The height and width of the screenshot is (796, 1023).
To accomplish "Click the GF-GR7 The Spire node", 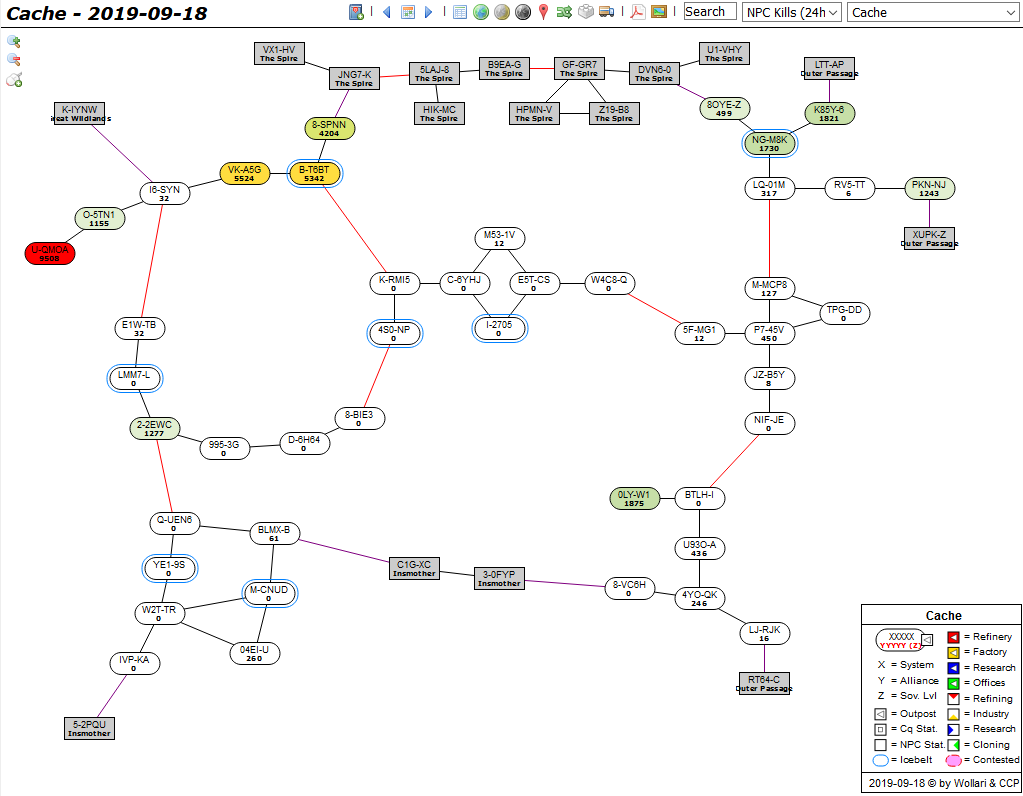I will (x=579, y=69).
